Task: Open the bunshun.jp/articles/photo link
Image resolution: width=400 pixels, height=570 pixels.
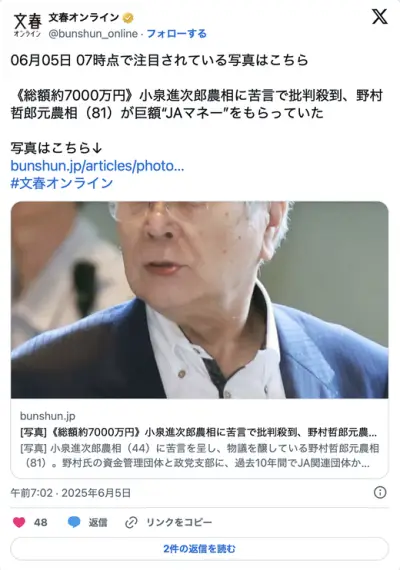Action: [97, 166]
